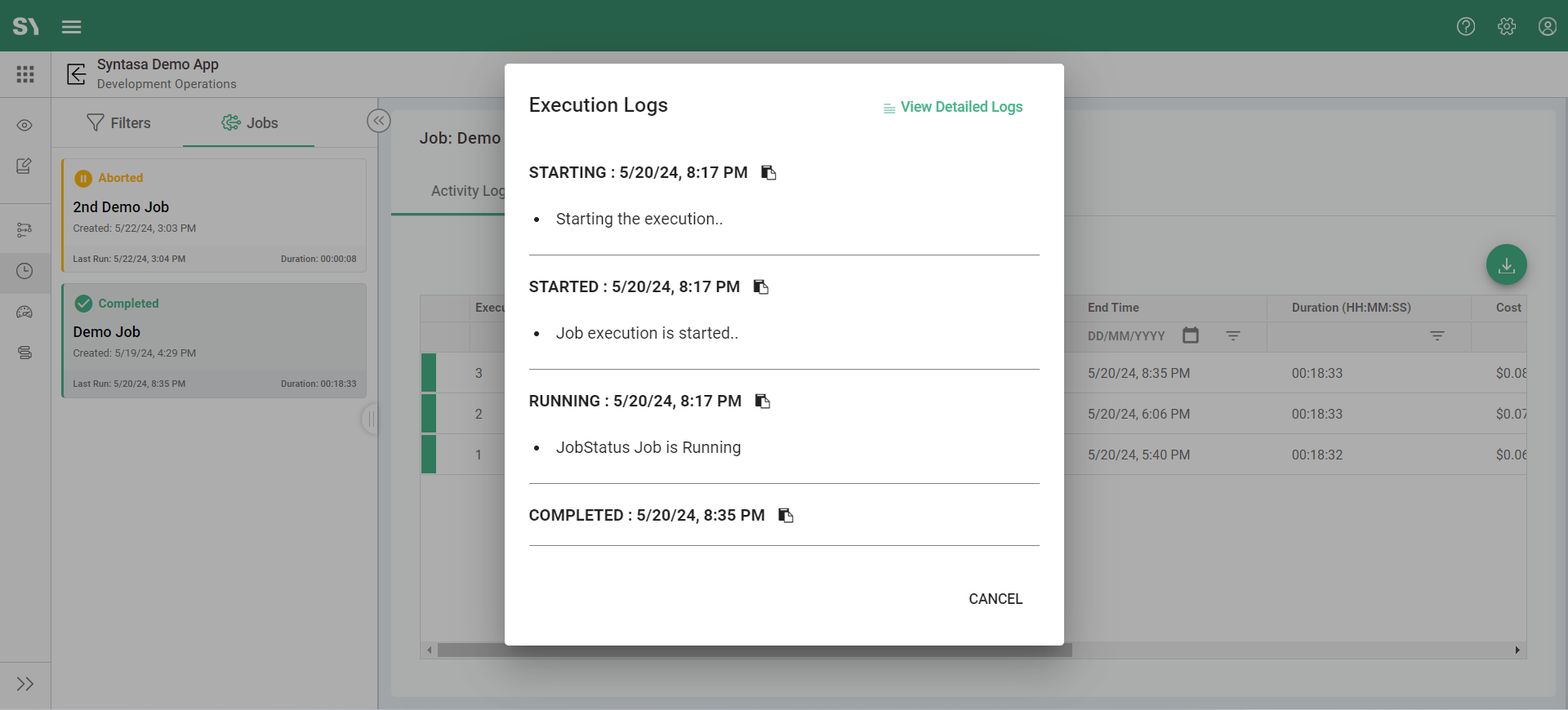
Task: Expand the bottom sidebar chevrons
Action: click(25, 684)
